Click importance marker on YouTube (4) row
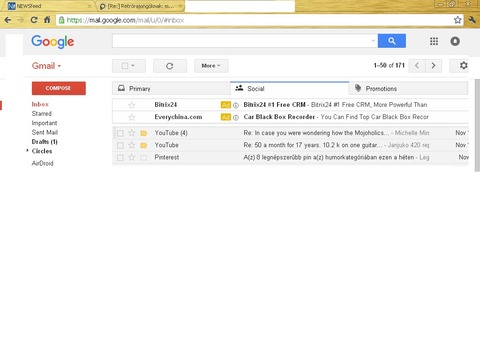 click(144, 133)
